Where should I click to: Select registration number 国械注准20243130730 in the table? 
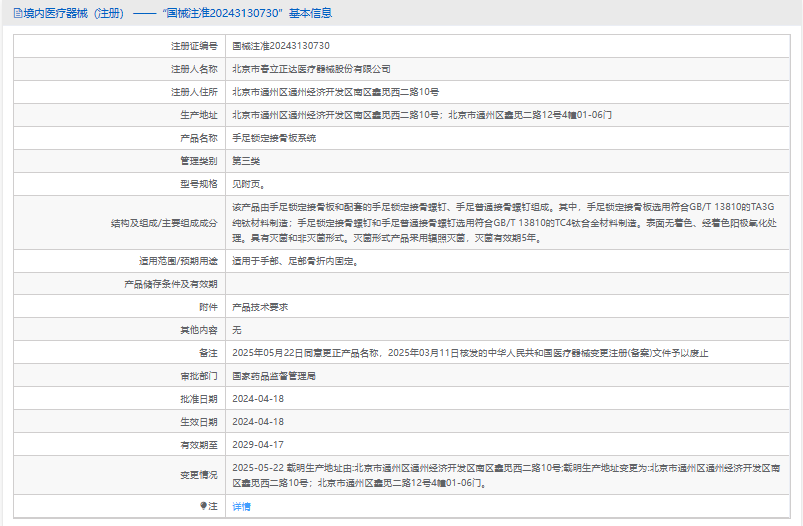(281, 46)
